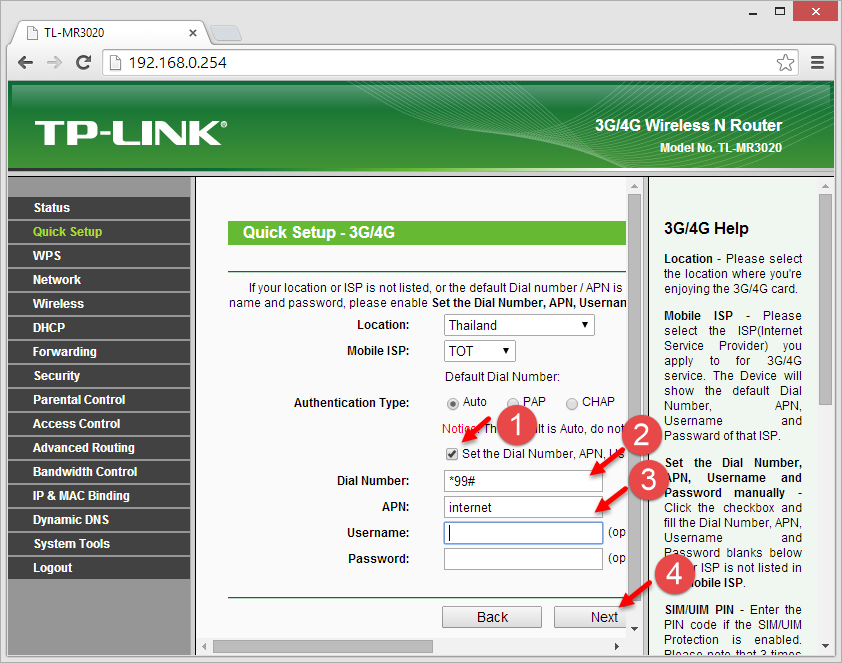This screenshot has height=663, width=842.
Task: Click main pane scroll down arrow
Action: (x=634, y=629)
